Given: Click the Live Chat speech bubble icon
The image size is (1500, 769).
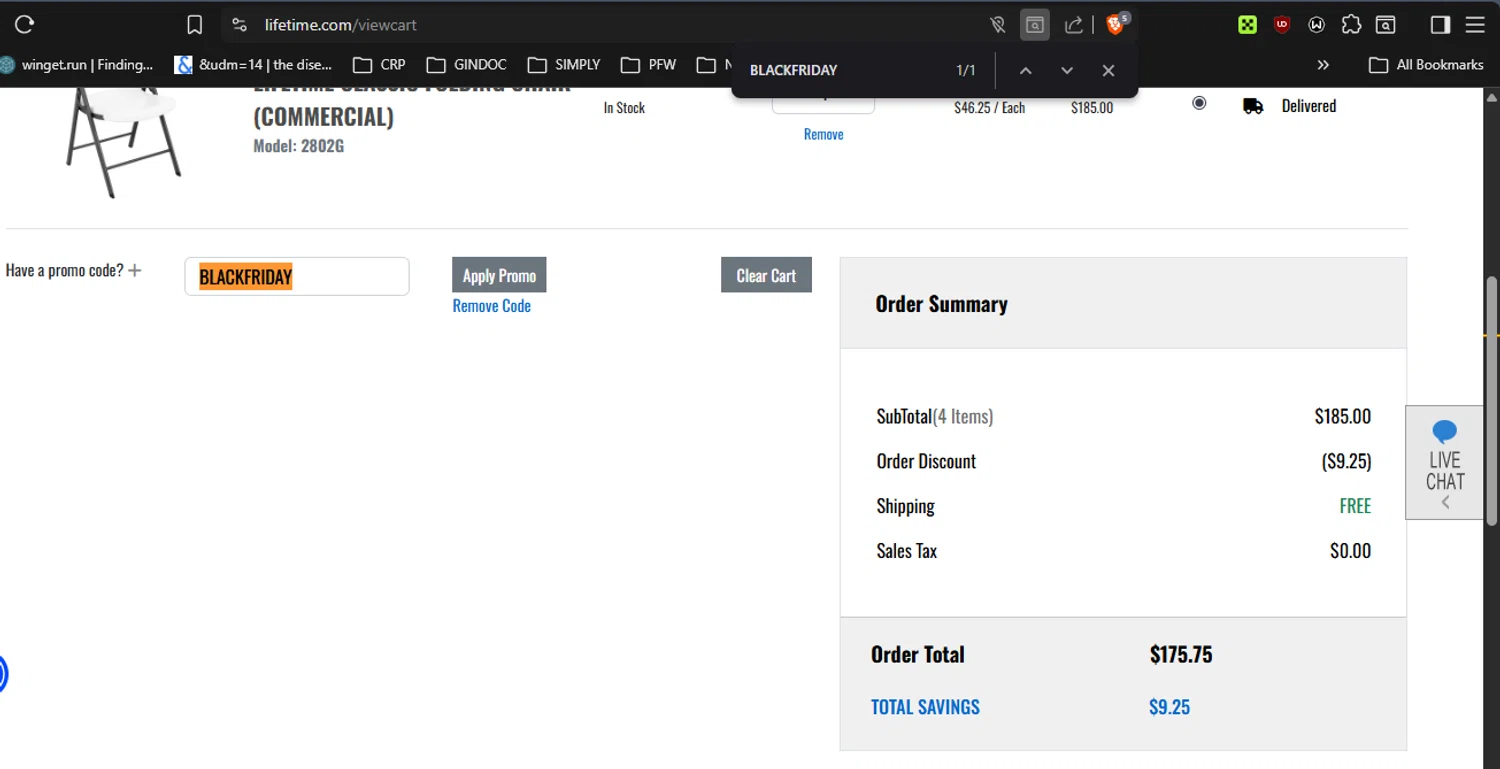Looking at the screenshot, I should coord(1445,432).
